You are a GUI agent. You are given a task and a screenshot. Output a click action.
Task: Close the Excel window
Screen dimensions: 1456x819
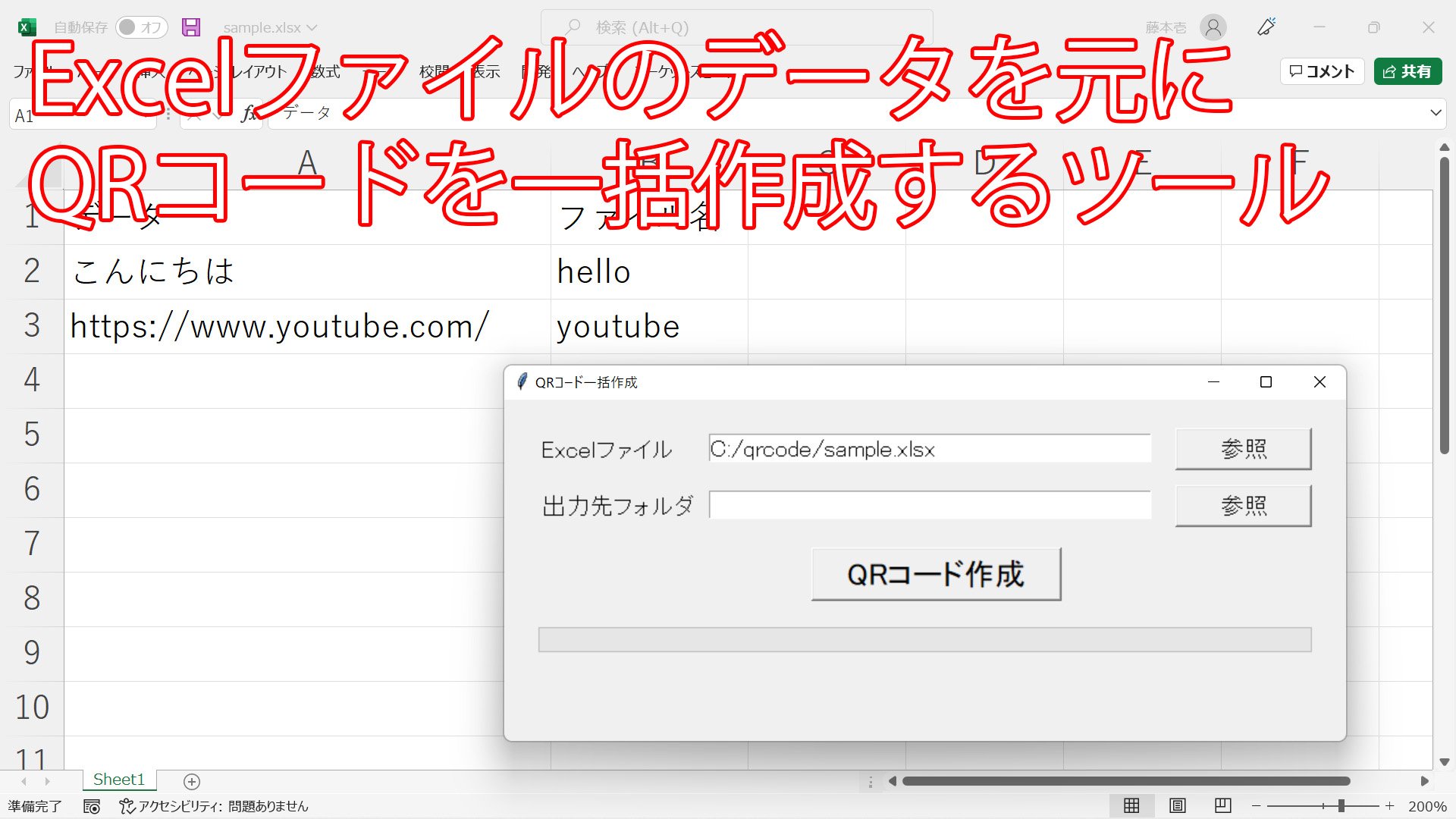pos(1429,27)
